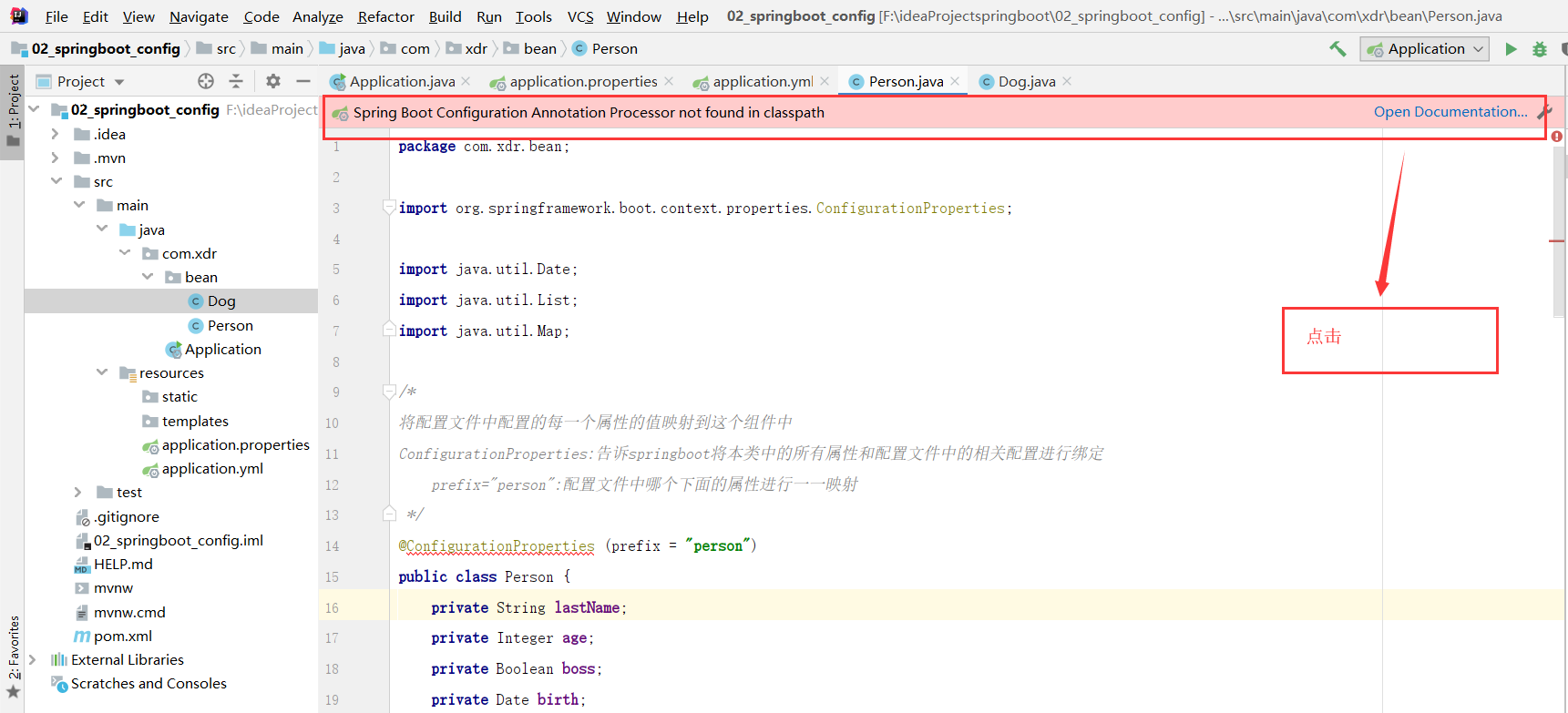Hide the Project panel with the minus icon
The height and width of the screenshot is (713, 1568).
pyautogui.click(x=303, y=81)
